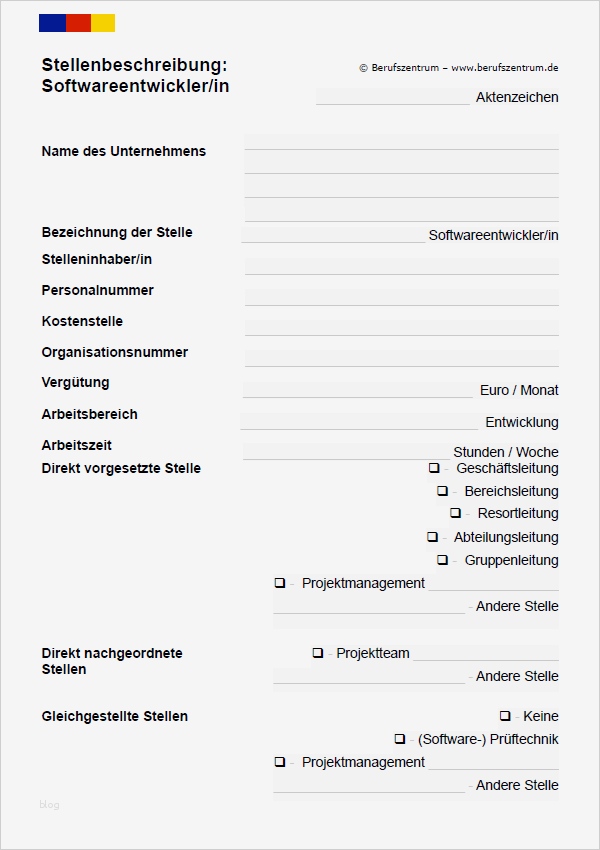The width and height of the screenshot is (600, 850).
Task: Open the www.berufszentrum.de link
Action: 504,68
